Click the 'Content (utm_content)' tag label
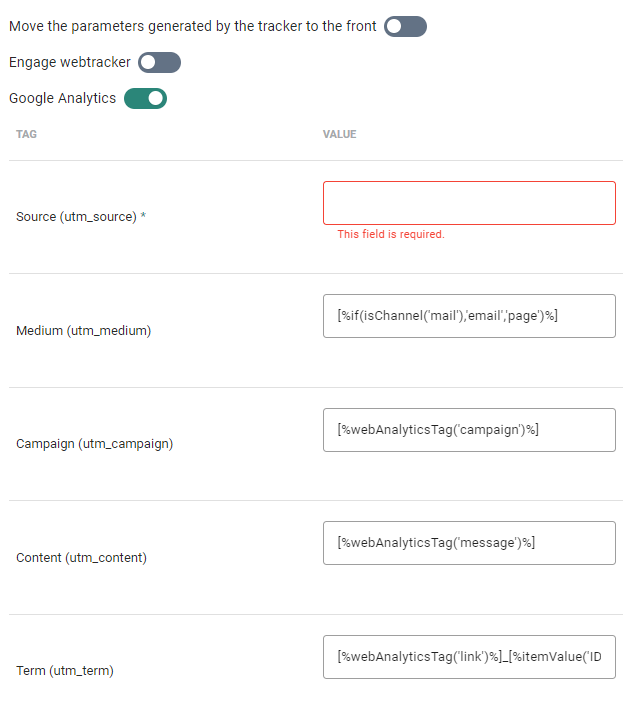Viewport: 629px width, 709px height. [x=82, y=557]
